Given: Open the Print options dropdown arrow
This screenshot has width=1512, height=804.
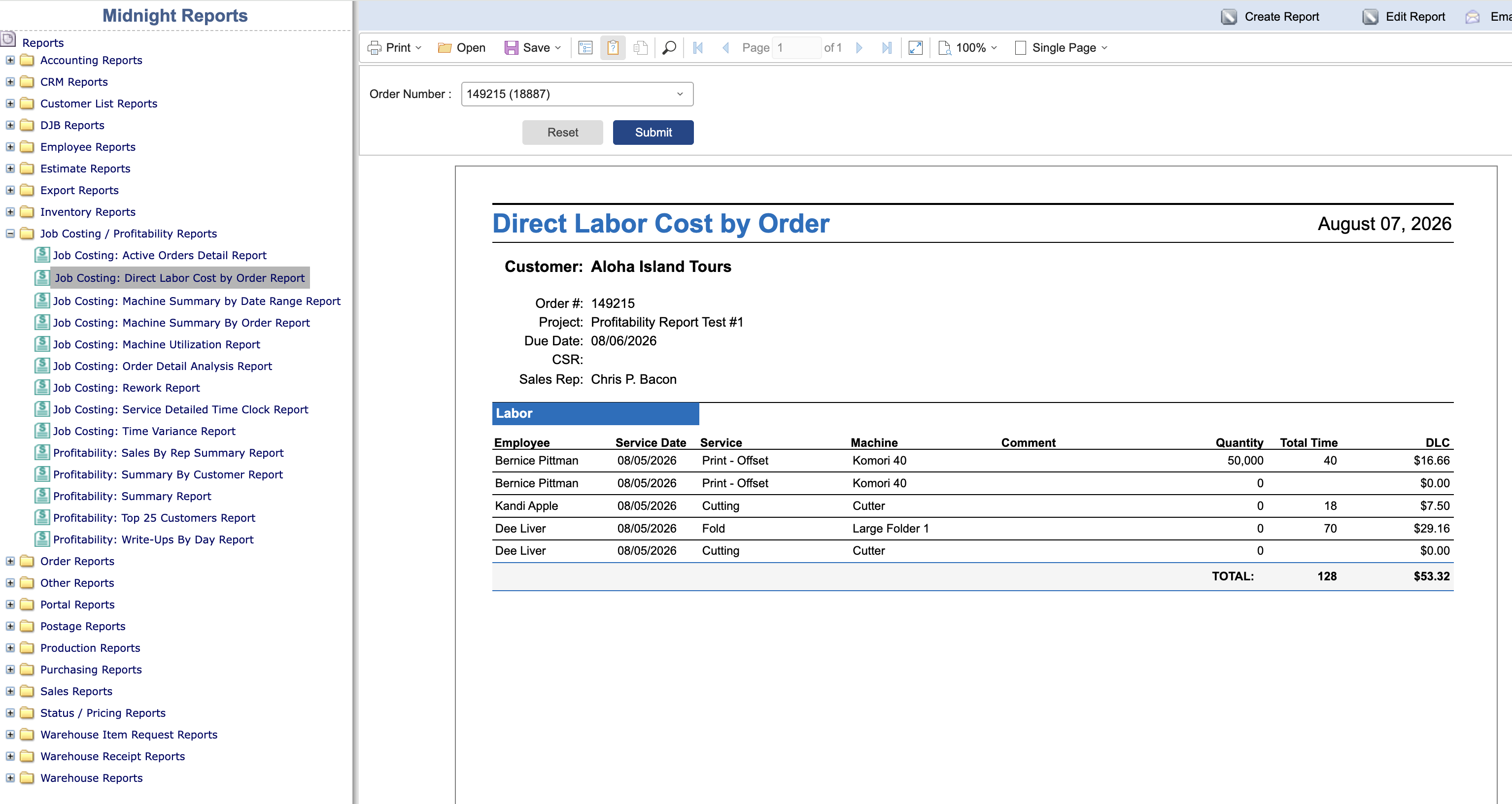Looking at the screenshot, I should [x=418, y=47].
